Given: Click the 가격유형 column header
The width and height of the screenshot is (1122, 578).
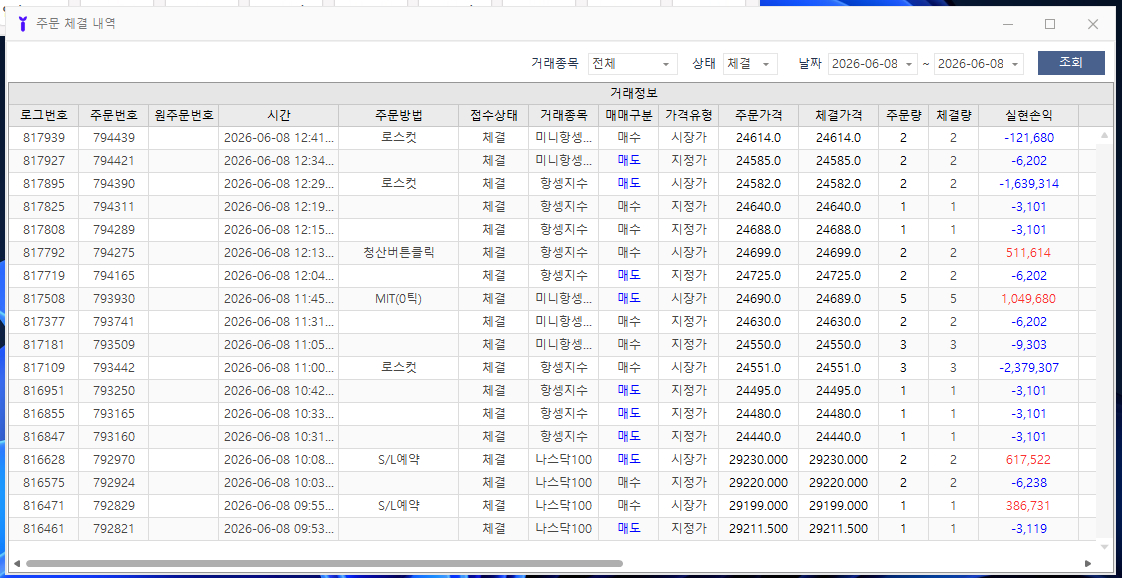Looking at the screenshot, I should [688, 114].
